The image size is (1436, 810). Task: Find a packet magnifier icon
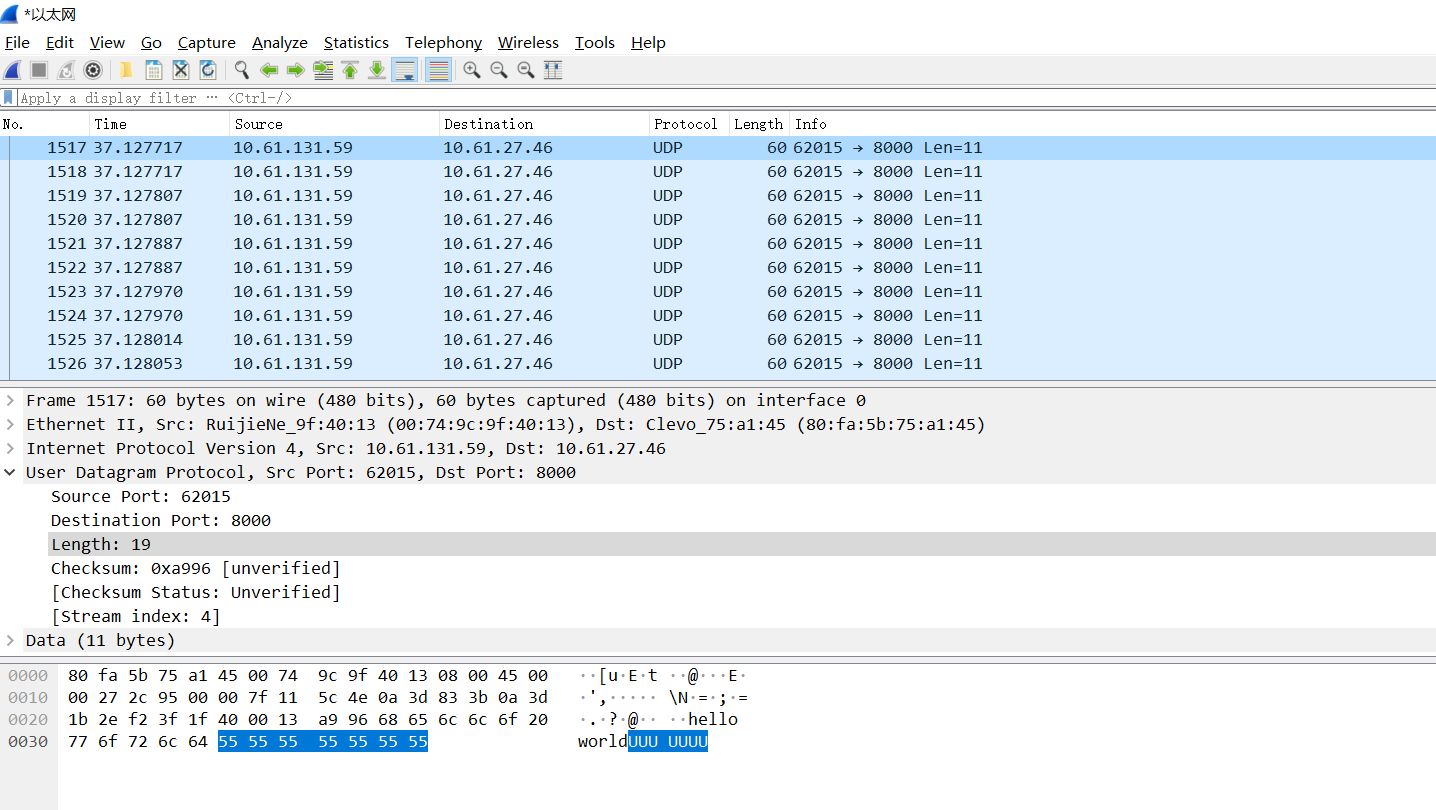tap(241, 70)
